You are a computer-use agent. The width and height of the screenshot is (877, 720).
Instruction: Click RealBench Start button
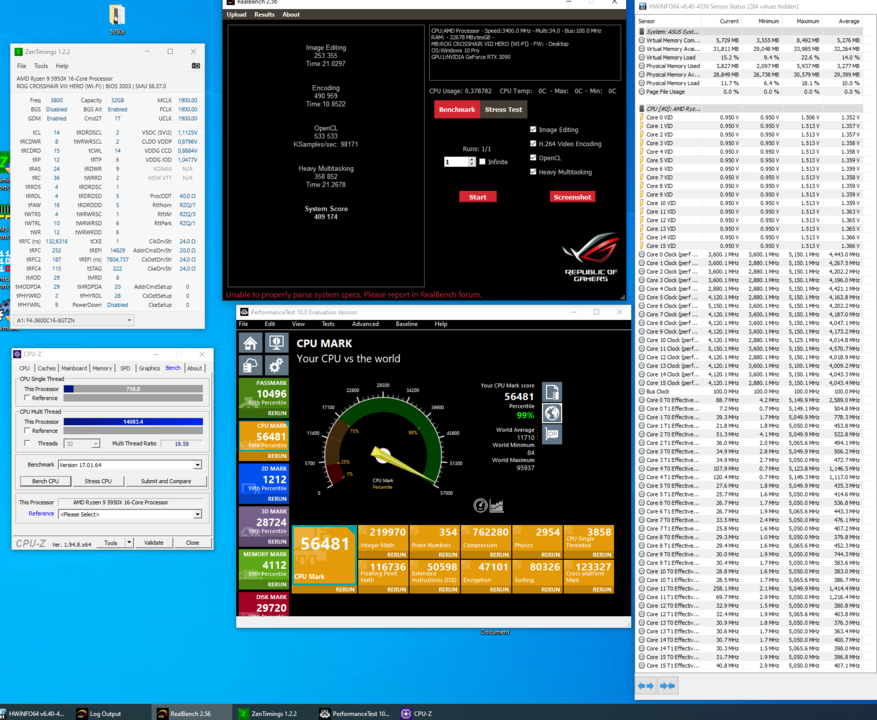(478, 197)
